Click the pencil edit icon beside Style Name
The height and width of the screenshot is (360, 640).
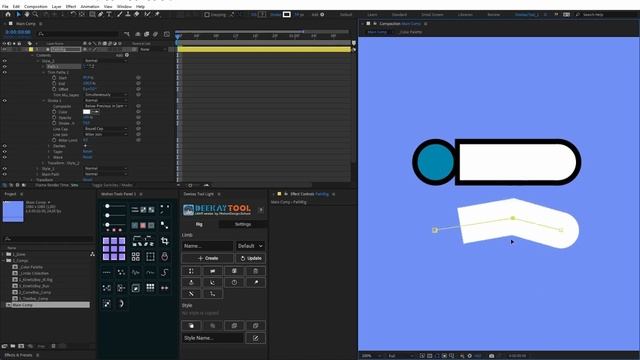256,338
